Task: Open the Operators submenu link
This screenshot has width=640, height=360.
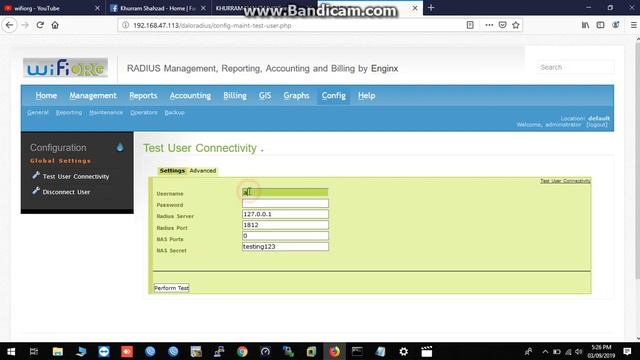Action: coord(144,112)
